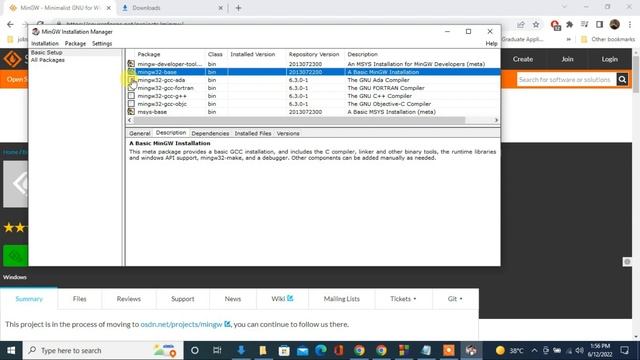Sort by the Class column header
The height and width of the screenshot is (360, 640).
point(216,54)
